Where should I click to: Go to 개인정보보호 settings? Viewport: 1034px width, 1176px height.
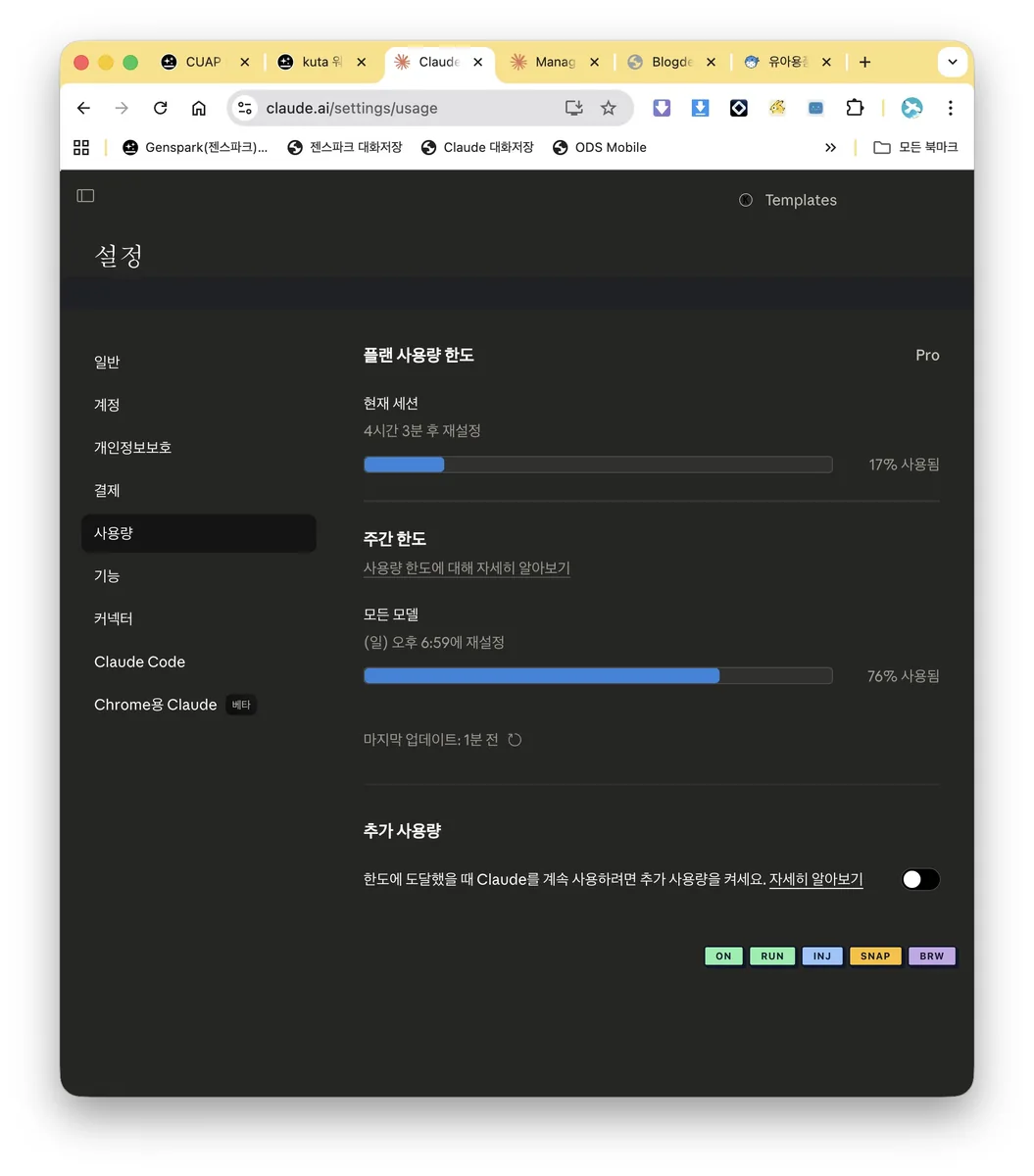point(198,448)
